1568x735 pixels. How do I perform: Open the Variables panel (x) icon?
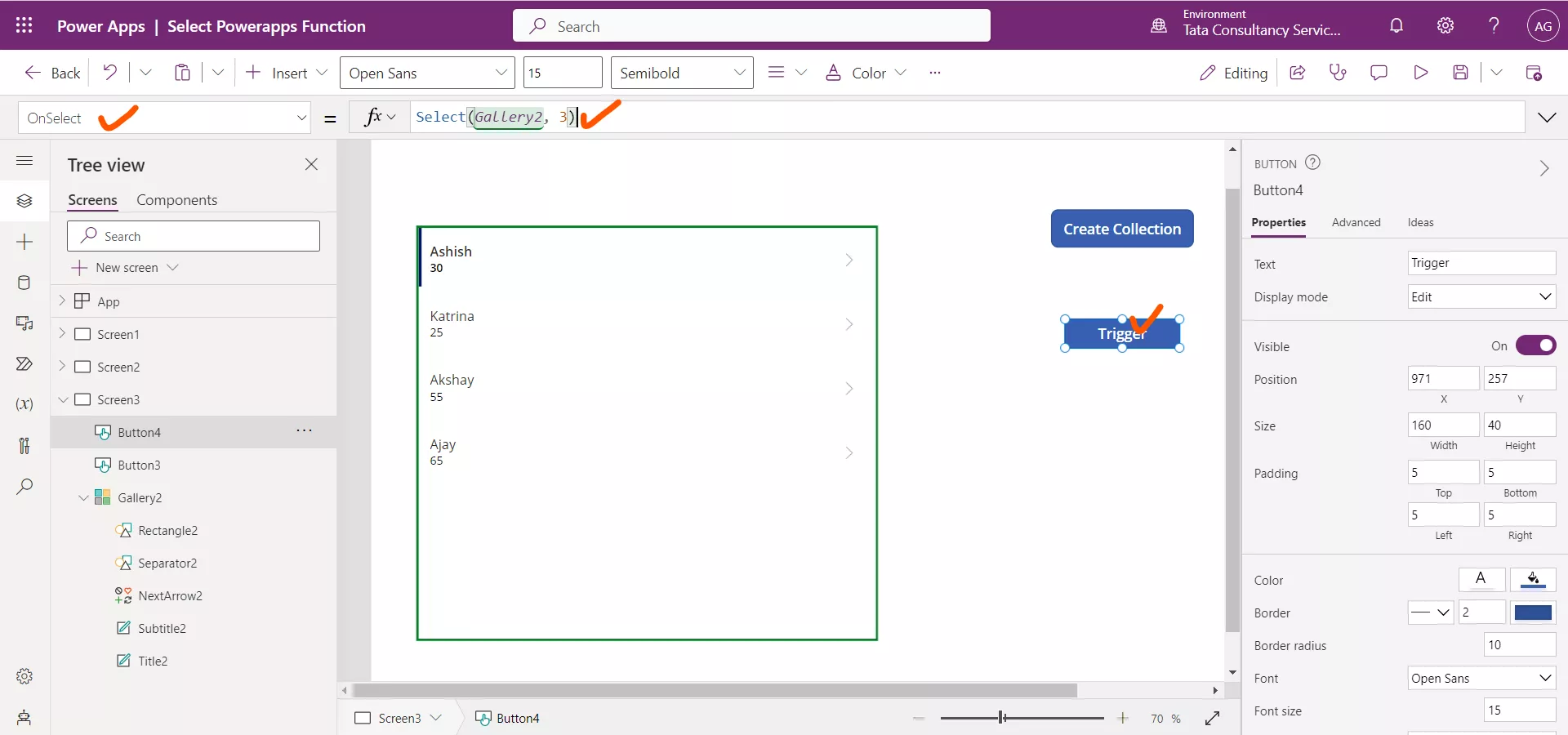click(24, 405)
